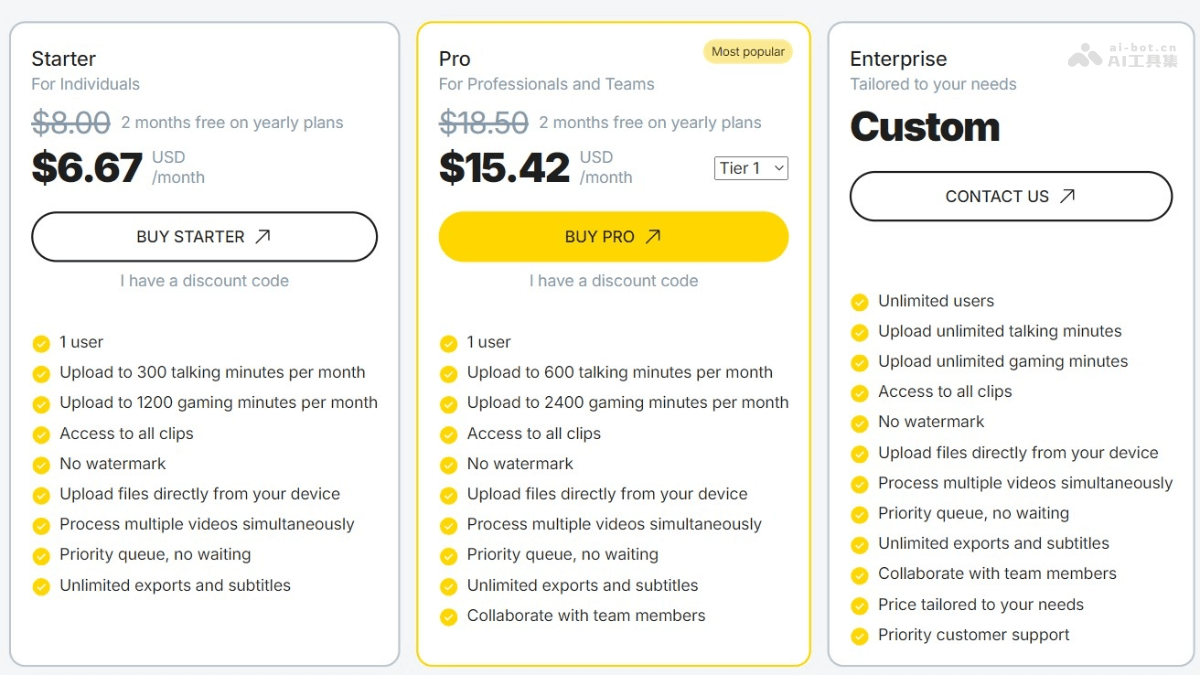Click Pro's 'I have a discount code' link
The width and height of the screenshot is (1200, 675).
click(x=613, y=281)
